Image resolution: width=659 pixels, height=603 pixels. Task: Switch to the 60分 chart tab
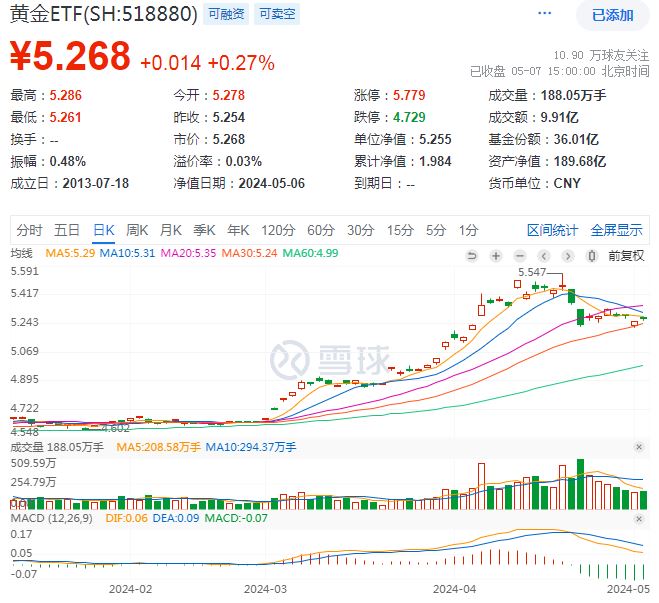click(x=321, y=230)
